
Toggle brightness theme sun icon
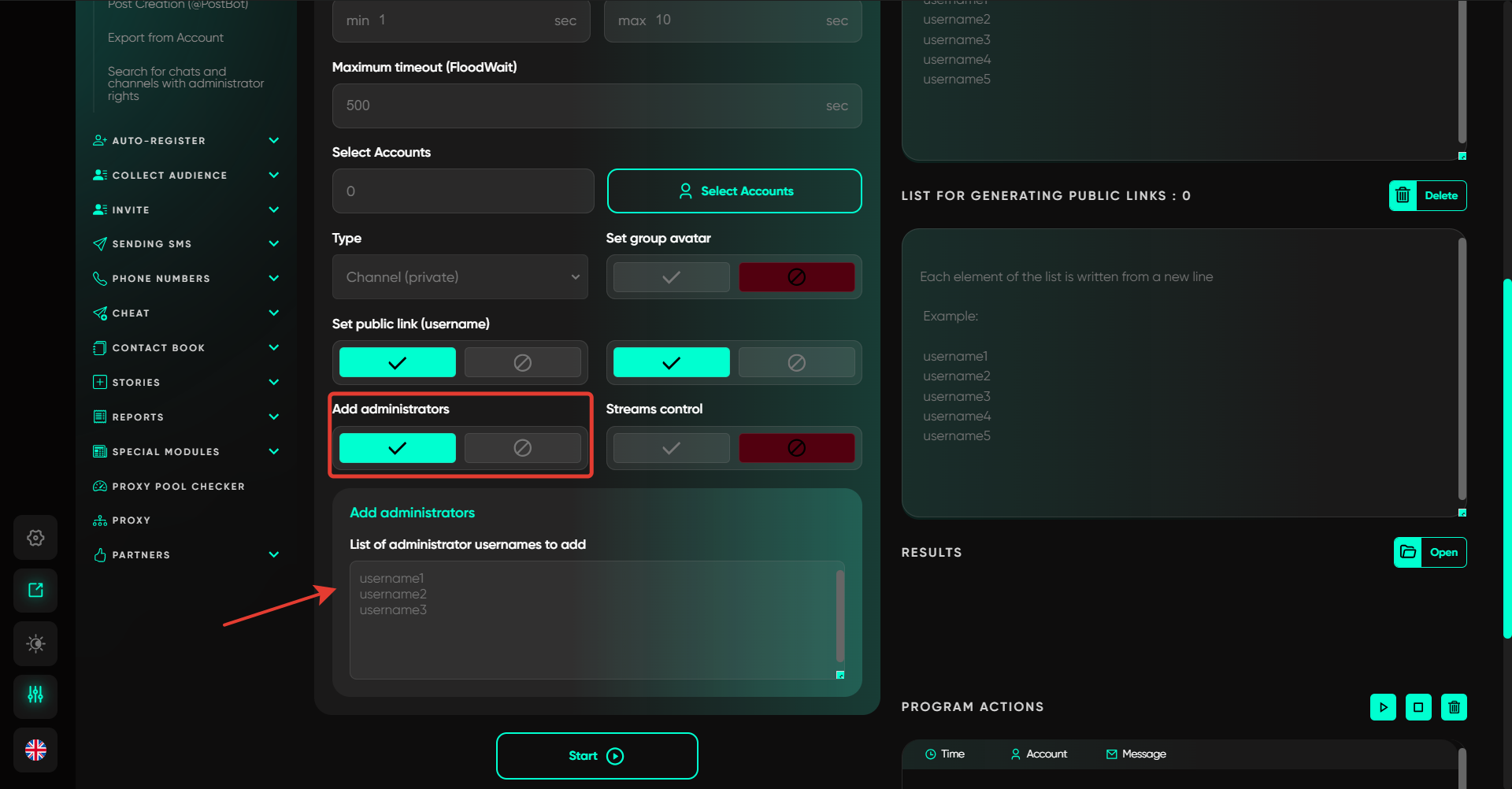(35, 643)
